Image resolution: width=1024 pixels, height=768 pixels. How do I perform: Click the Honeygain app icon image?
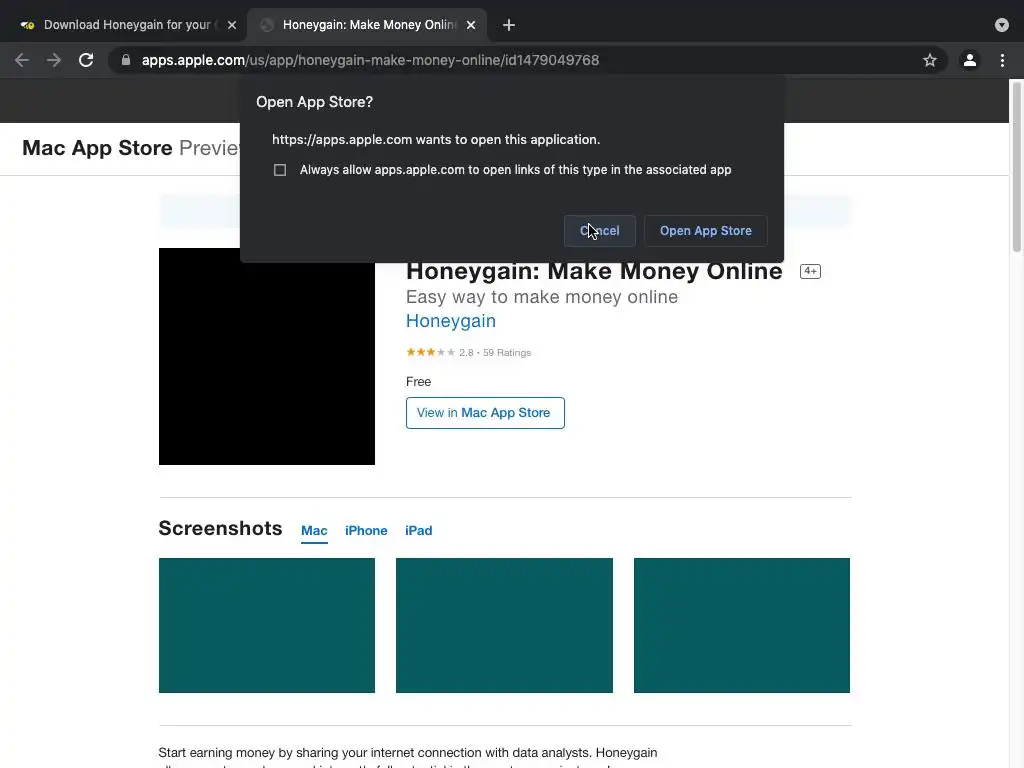click(266, 357)
